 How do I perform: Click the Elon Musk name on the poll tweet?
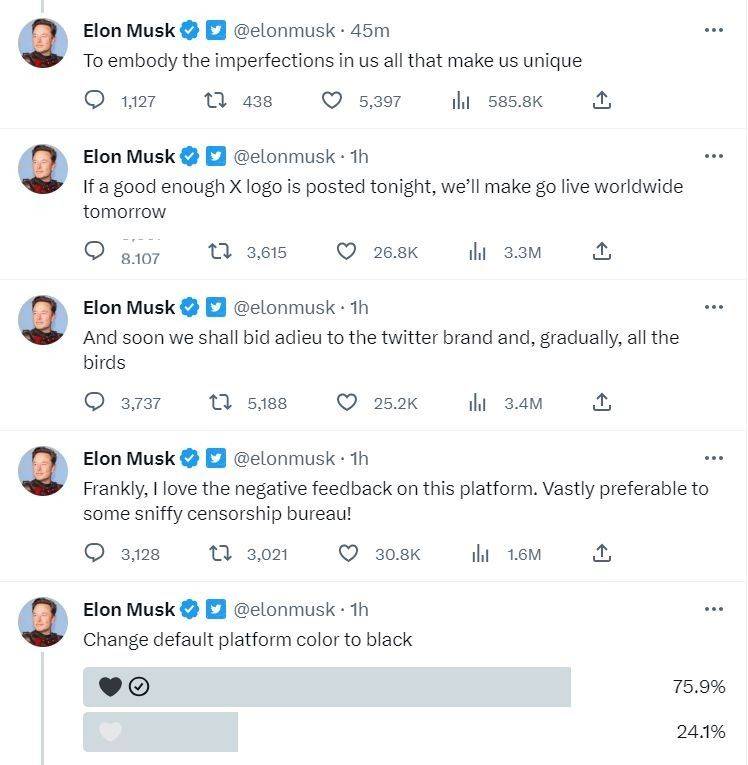tap(129, 609)
